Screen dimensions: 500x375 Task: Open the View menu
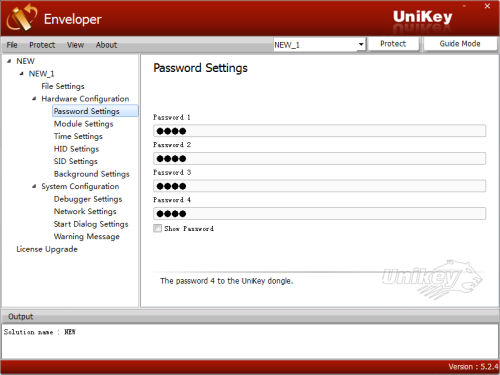point(75,45)
